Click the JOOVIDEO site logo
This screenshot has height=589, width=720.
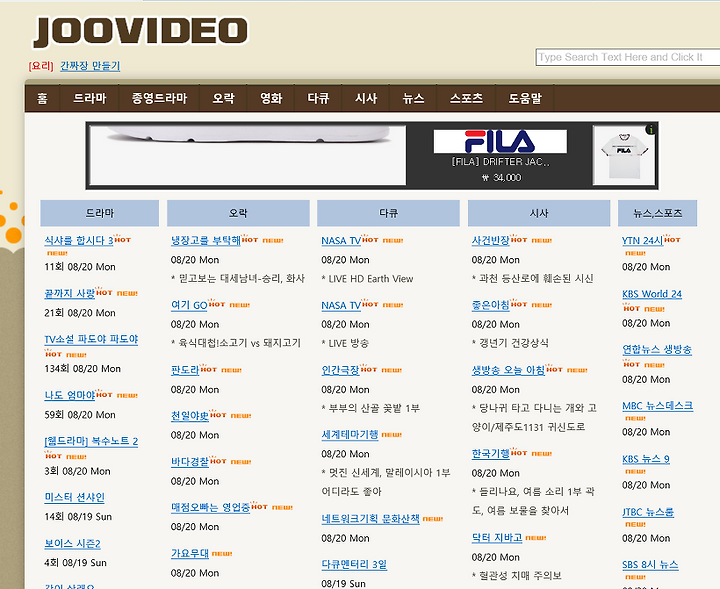[x=141, y=32]
